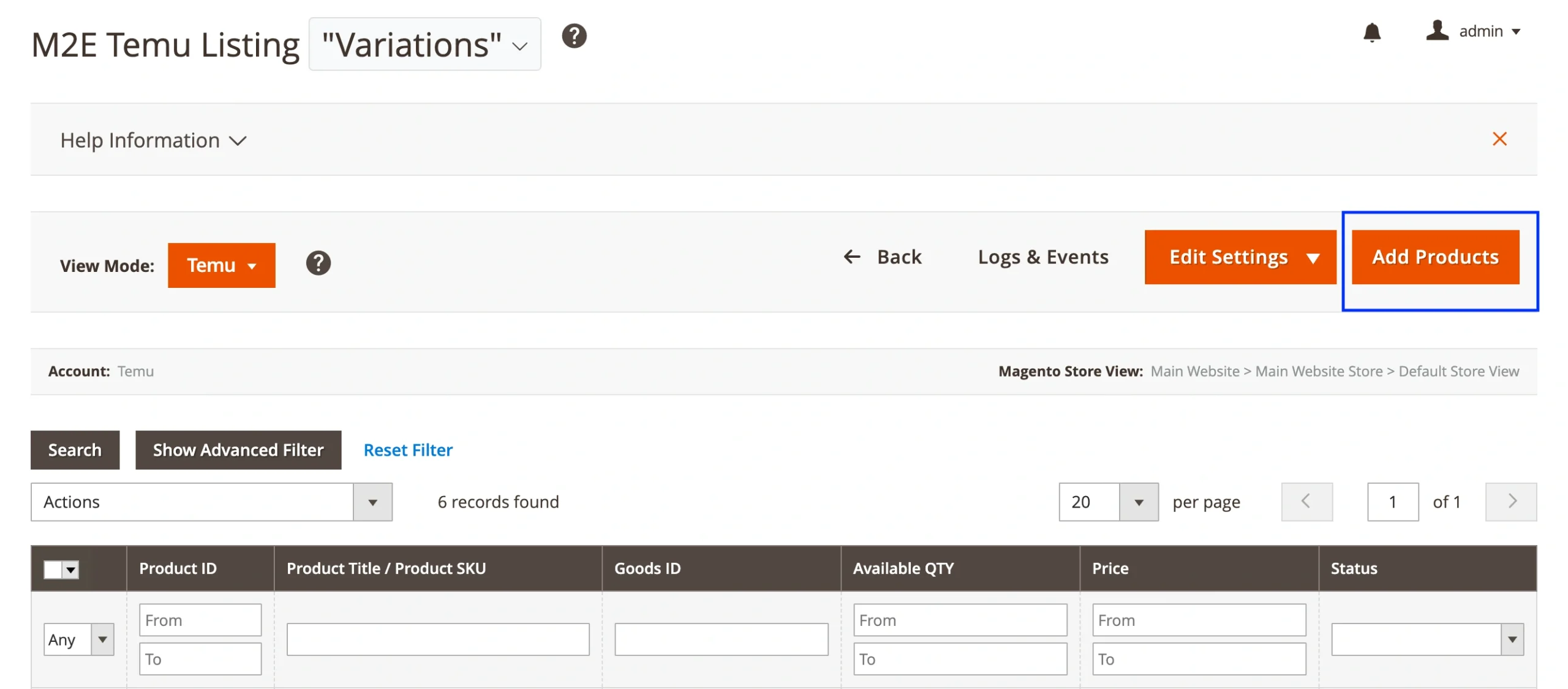Screen dimensions: 1568x689
Task: Go to previous page arrow
Action: (x=1306, y=502)
